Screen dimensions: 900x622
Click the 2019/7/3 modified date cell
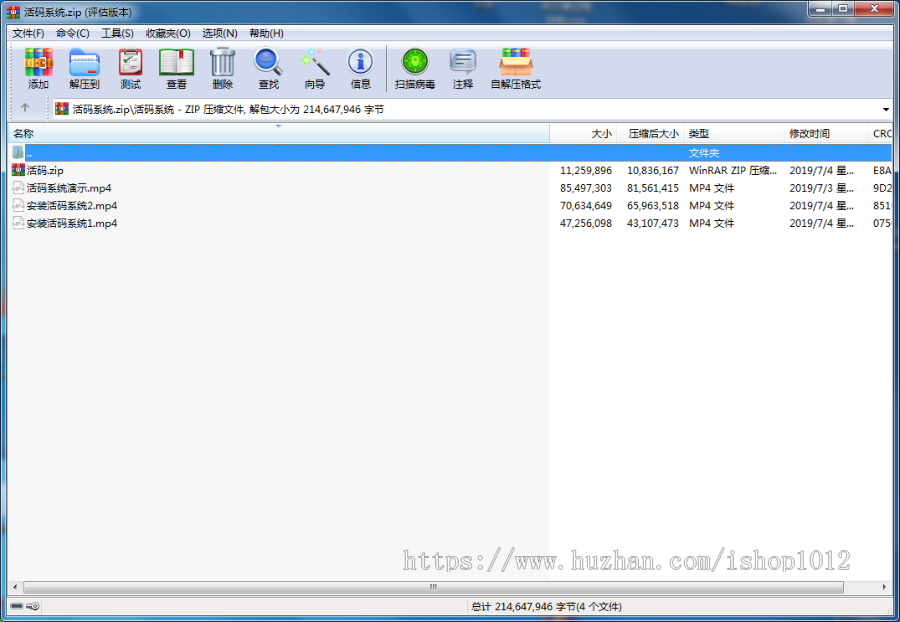tap(821, 188)
